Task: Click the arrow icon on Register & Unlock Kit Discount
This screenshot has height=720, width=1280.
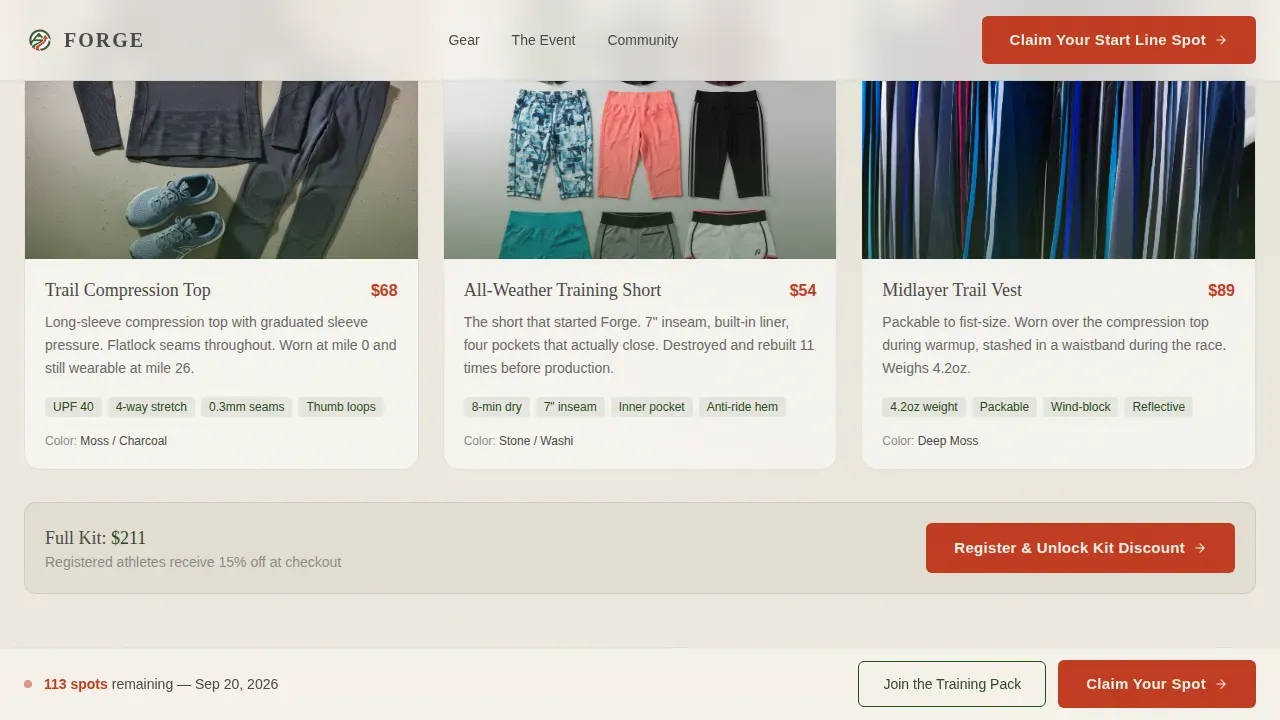Action: [1200, 548]
